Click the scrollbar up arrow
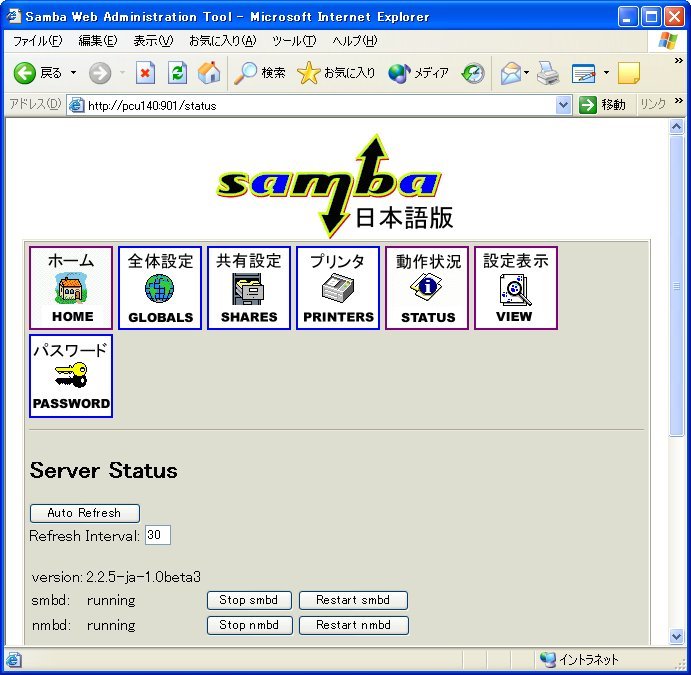This screenshot has width=691, height=675. (676, 127)
